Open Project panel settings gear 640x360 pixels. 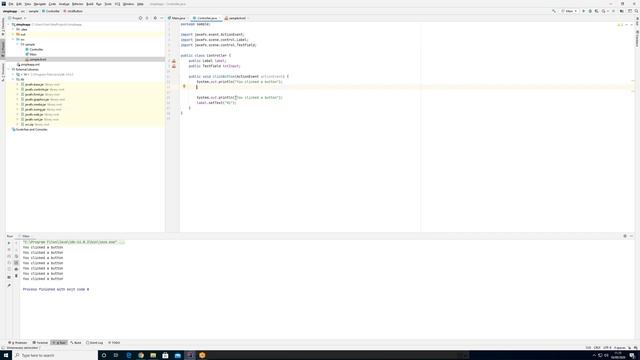click(x=155, y=18)
